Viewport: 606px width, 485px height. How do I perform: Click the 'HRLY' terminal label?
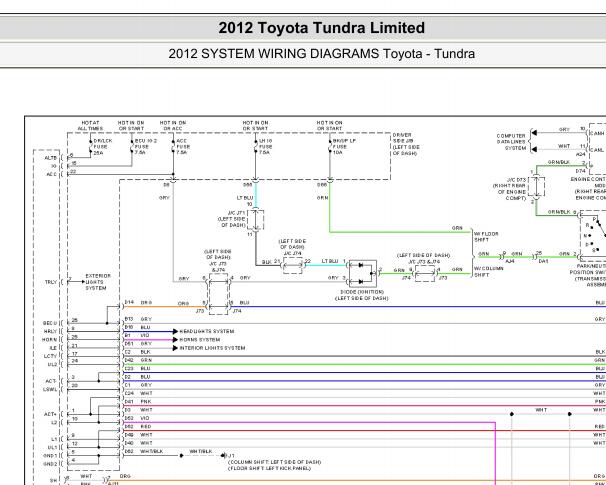click(x=50, y=332)
